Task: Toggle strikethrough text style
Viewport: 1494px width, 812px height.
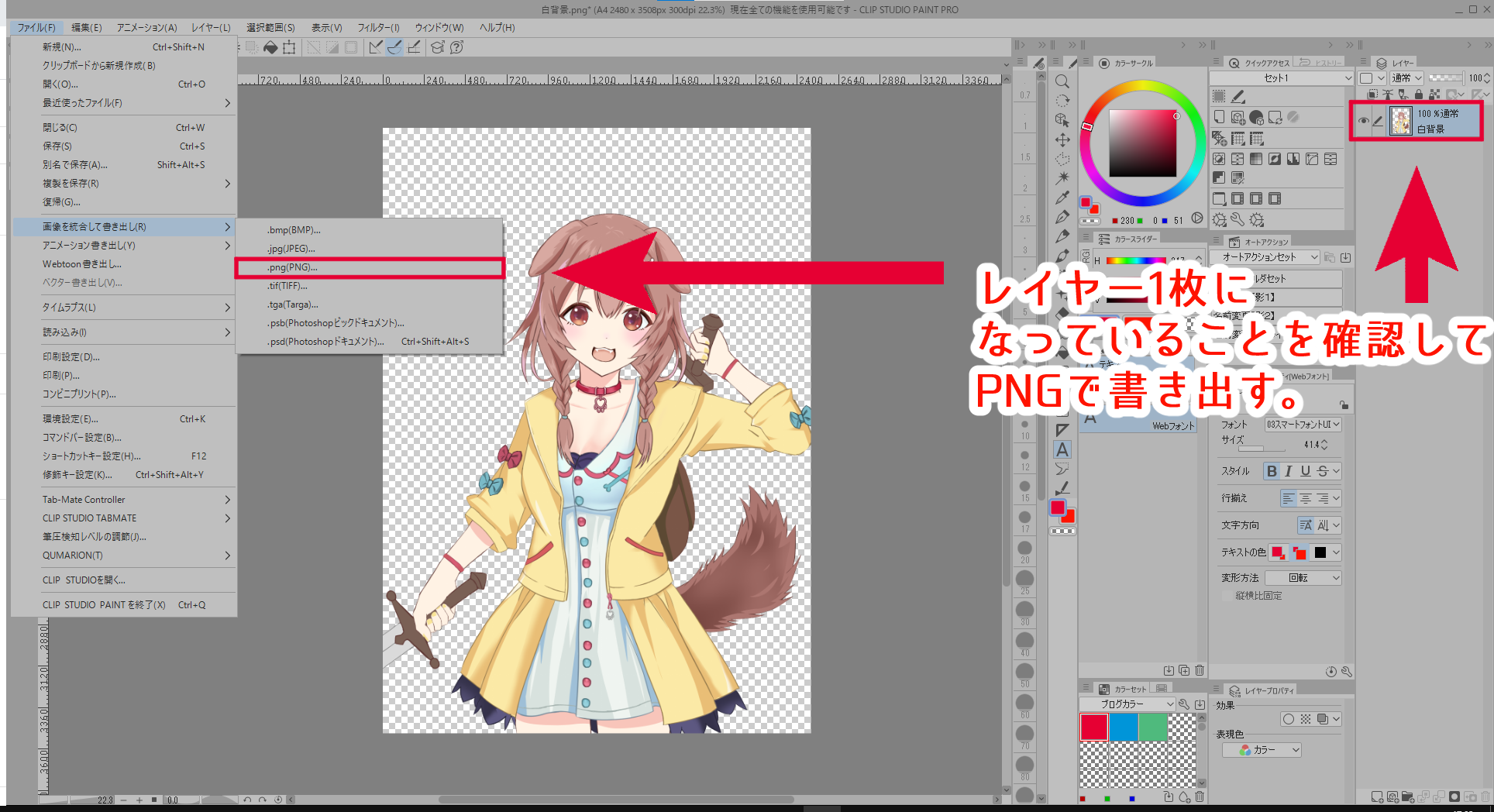Action: 1323,471
